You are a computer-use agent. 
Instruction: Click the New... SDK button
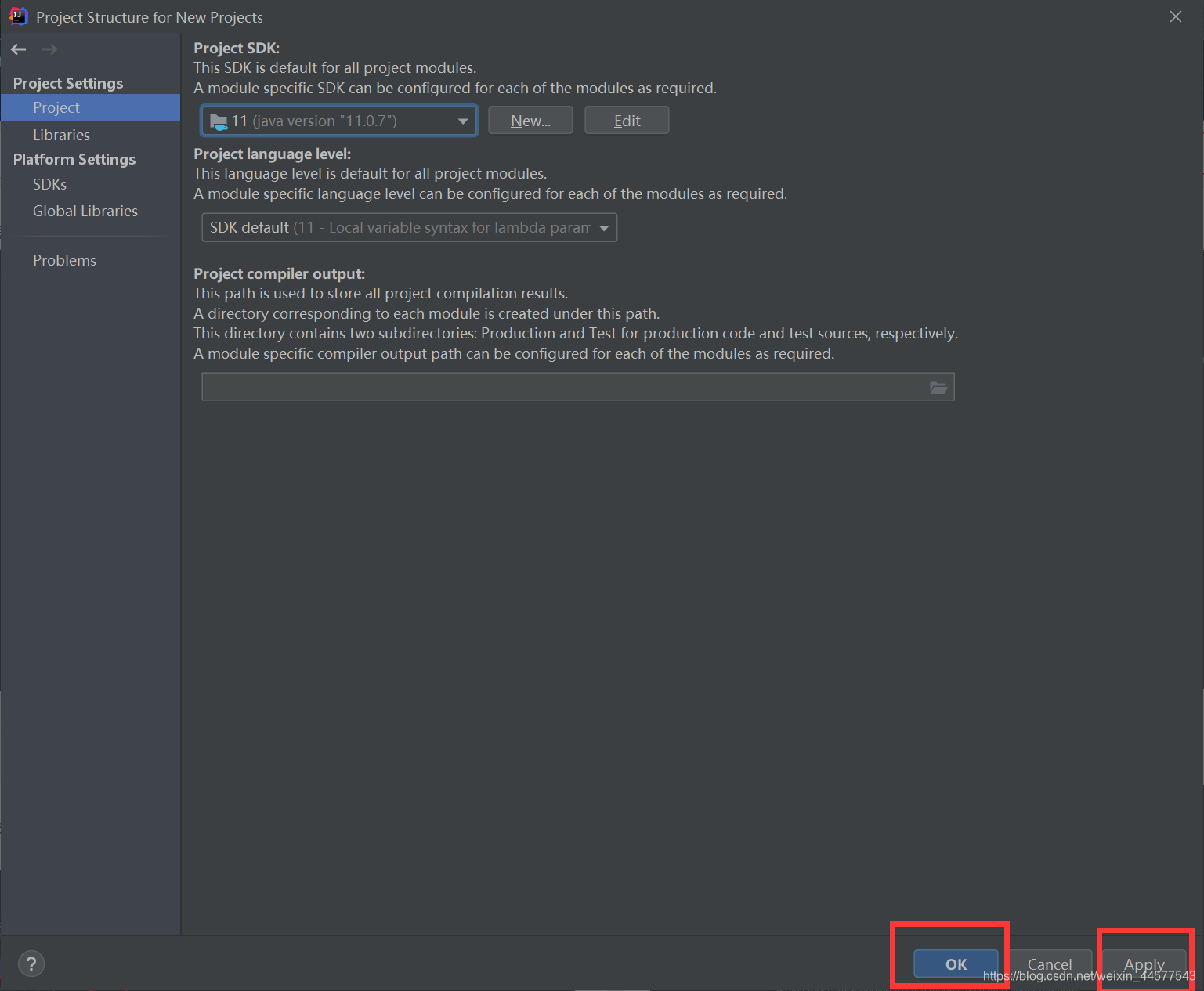point(530,121)
